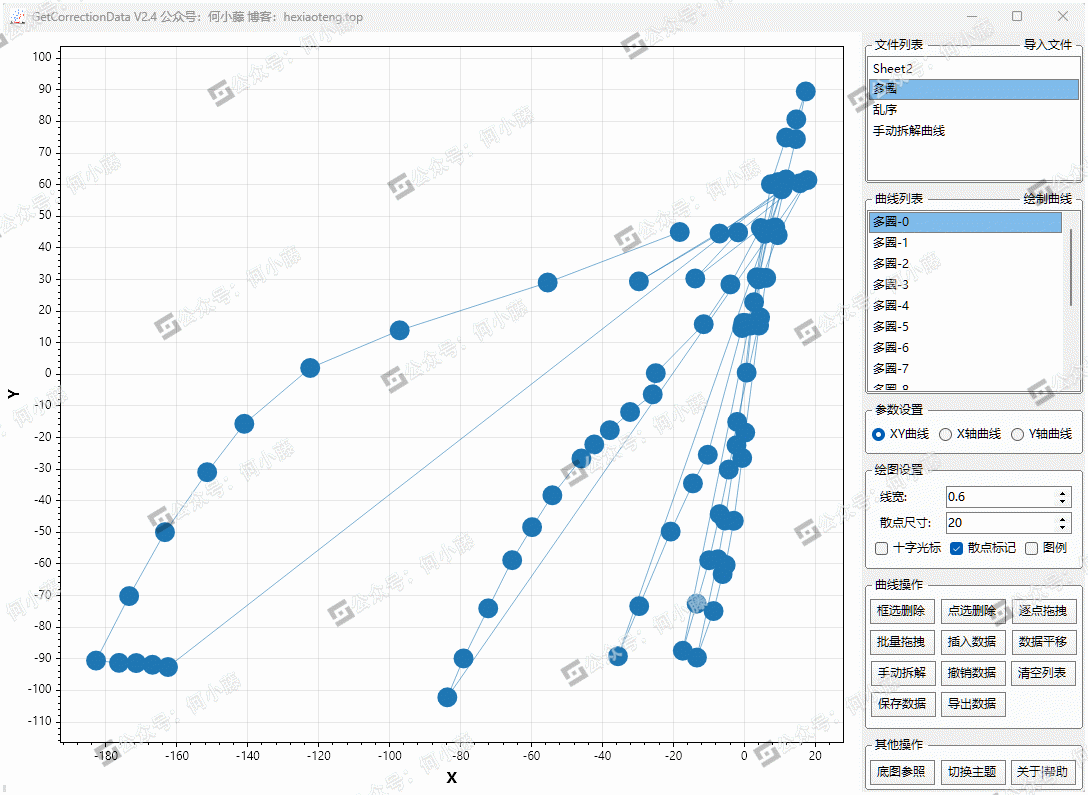This screenshot has height=795, width=1088.
Task: Choose the Y轴曲线 radio option
Action: [x=1017, y=434]
